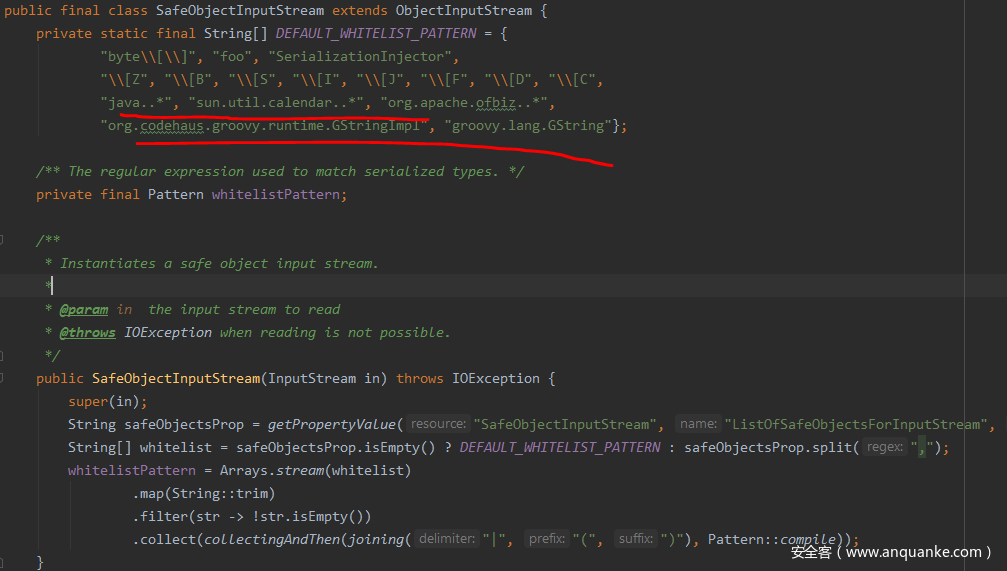Click the collectingAndThen method
Screen dimensions: 1007x571
272,540
